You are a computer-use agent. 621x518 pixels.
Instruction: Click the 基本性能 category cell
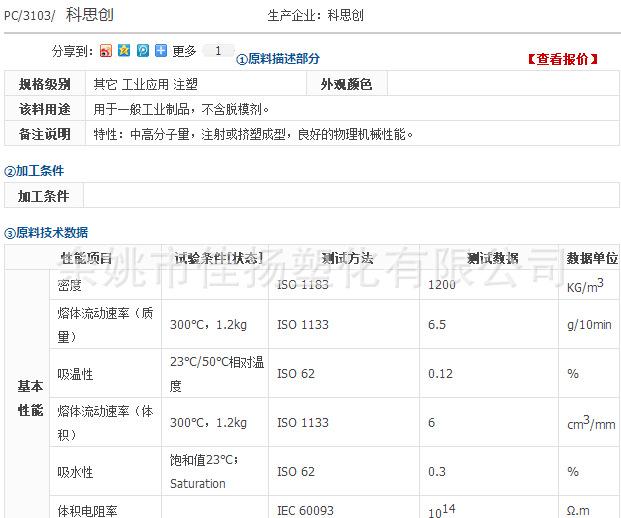click(x=30, y=398)
